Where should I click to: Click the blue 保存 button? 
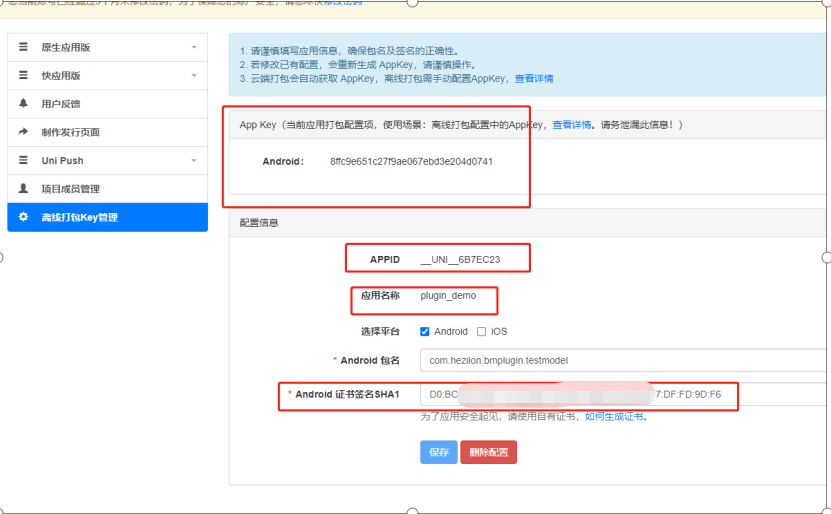click(x=439, y=452)
